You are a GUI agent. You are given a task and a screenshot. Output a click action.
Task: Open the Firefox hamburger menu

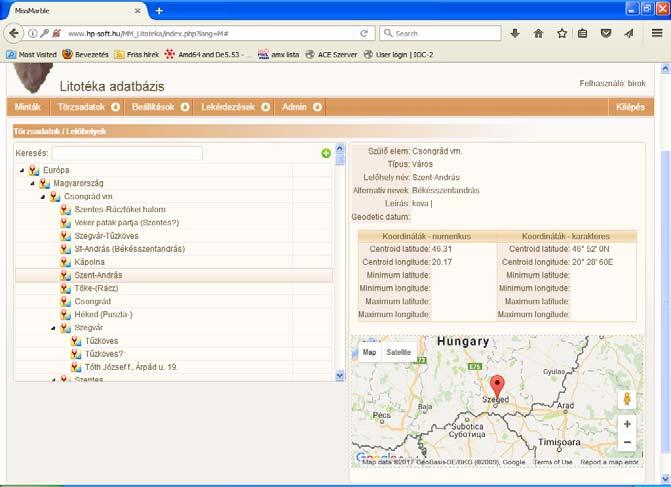tap(657, 33)
